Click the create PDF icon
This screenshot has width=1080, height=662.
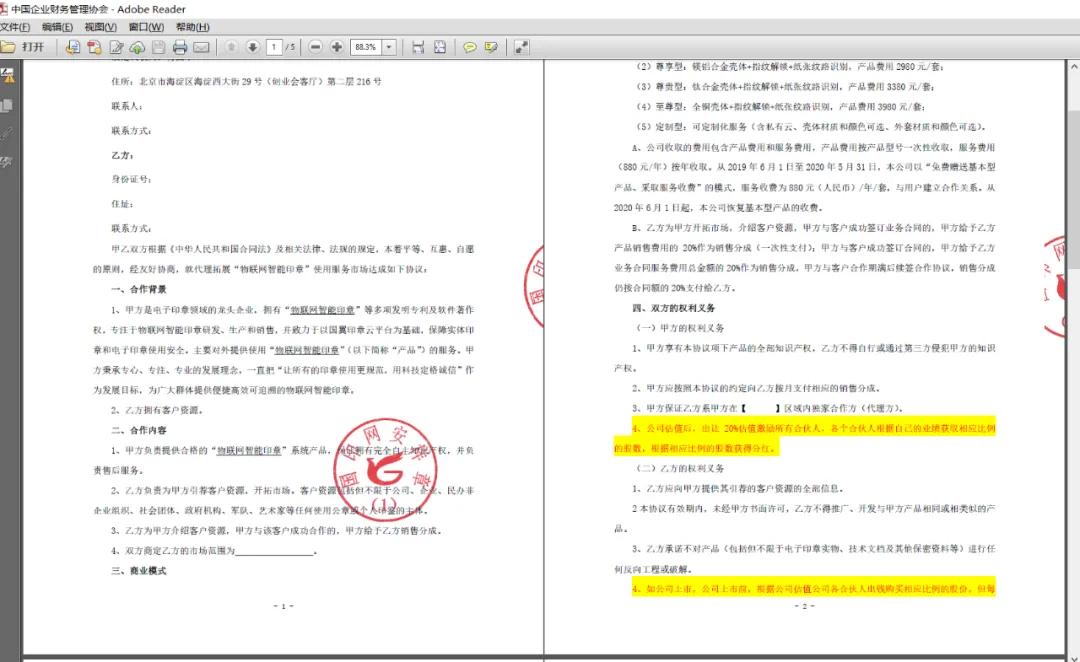94,47
